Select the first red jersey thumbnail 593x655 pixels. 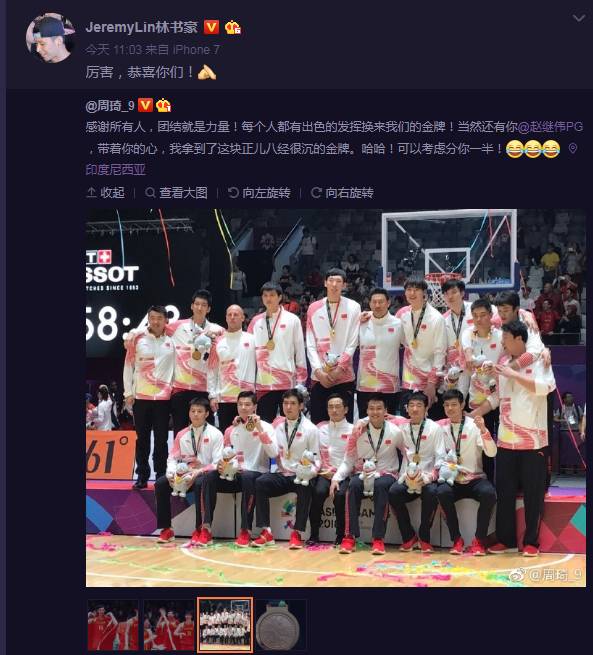click(113, 625)
